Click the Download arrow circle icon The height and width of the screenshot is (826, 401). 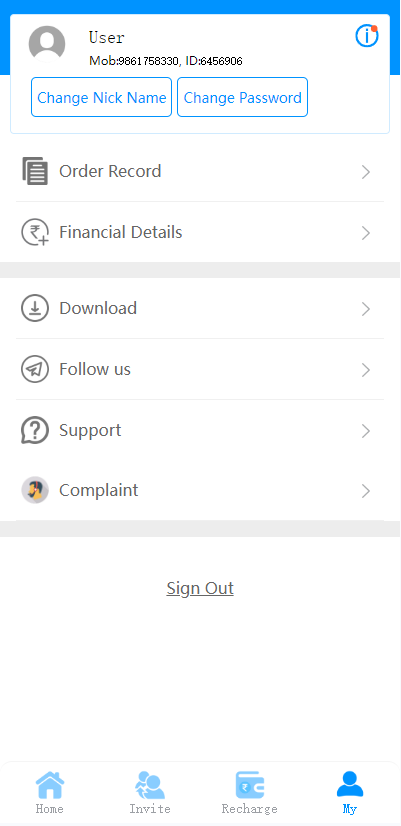point(35,308)
